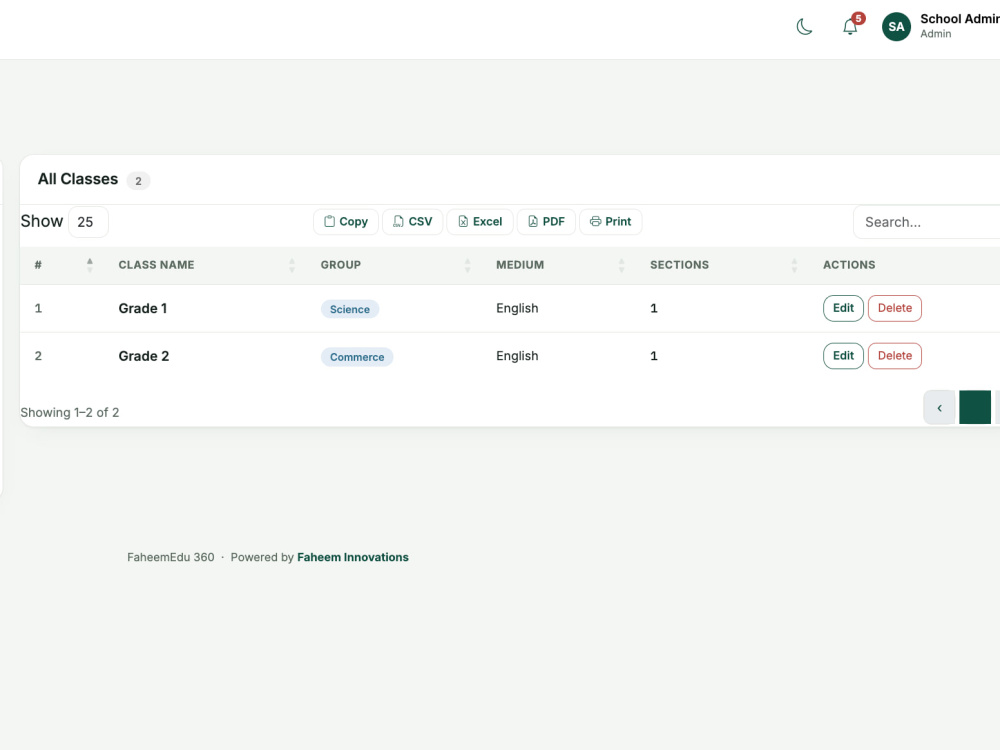The image size is (1000, 750).
Task: Edit the Grade 2 class
Action: (843, 356)
